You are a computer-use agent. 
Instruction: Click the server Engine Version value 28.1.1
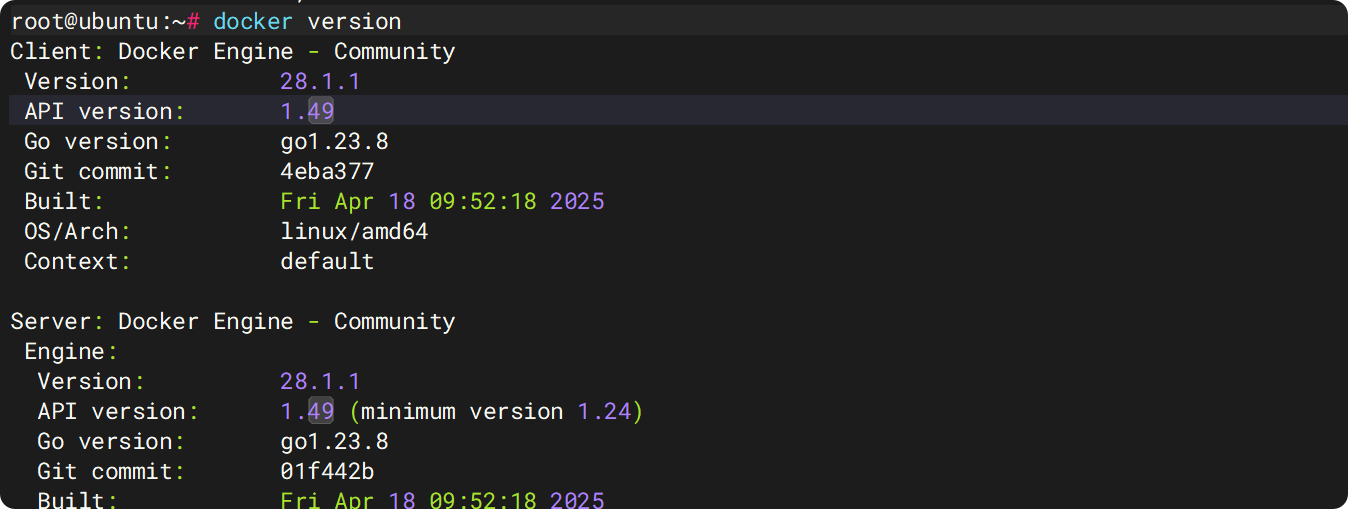[320, 381]
